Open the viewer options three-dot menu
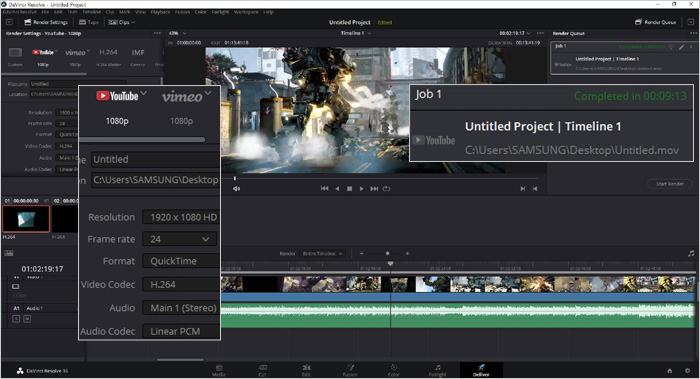 tap(540, 33)
